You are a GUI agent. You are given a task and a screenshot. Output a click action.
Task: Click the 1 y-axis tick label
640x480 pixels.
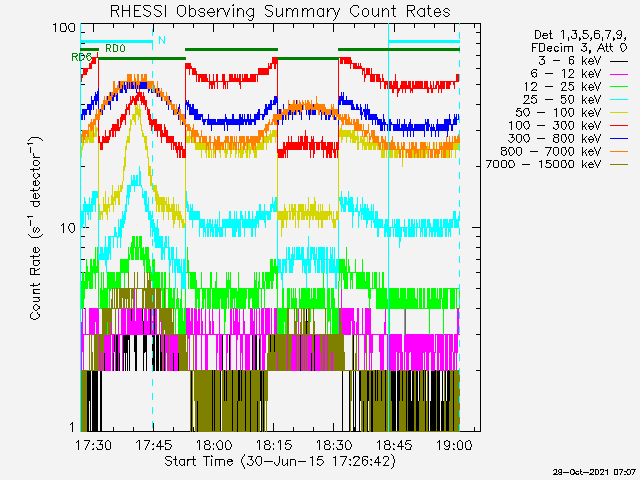[x=72, y=427]
